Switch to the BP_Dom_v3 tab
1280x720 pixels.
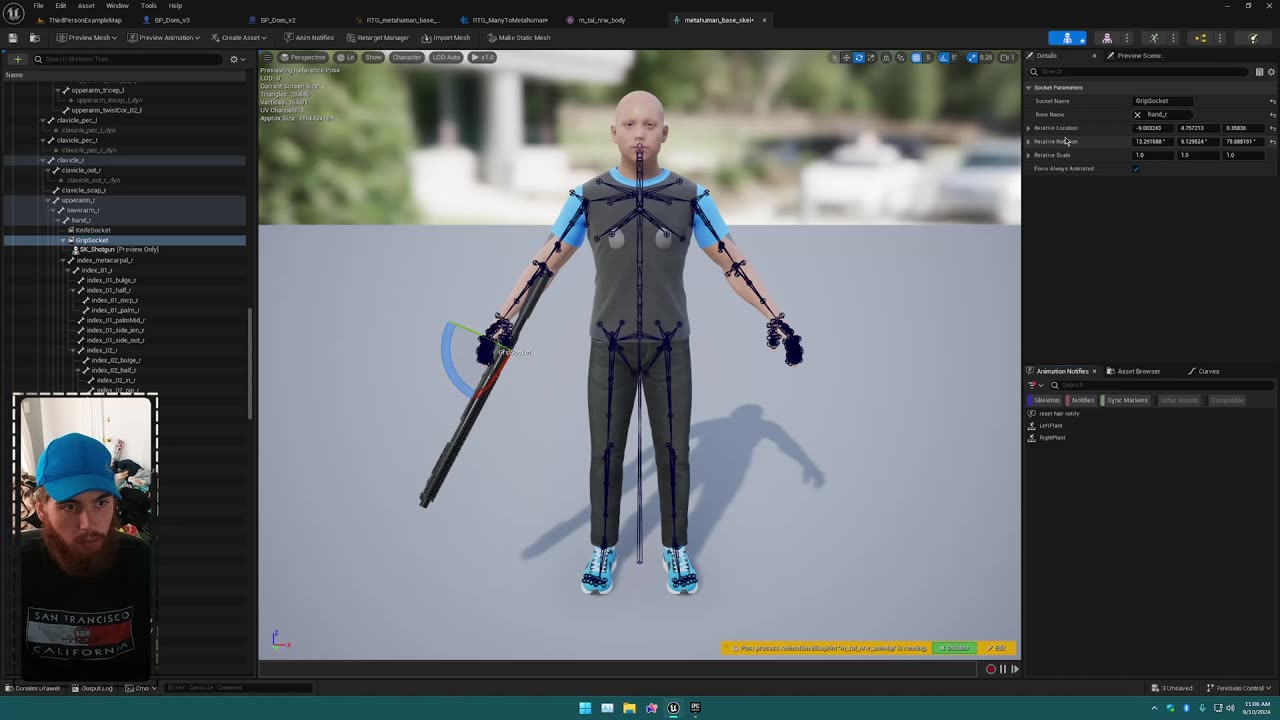171,20
